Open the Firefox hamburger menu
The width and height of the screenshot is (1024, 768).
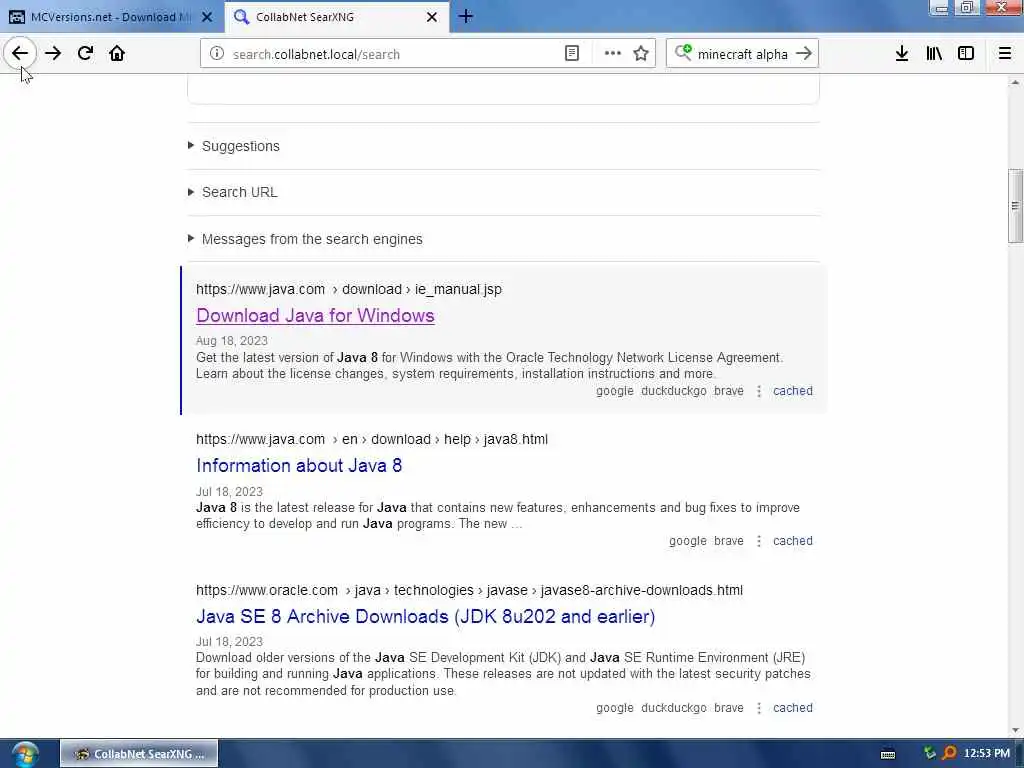1005,54
